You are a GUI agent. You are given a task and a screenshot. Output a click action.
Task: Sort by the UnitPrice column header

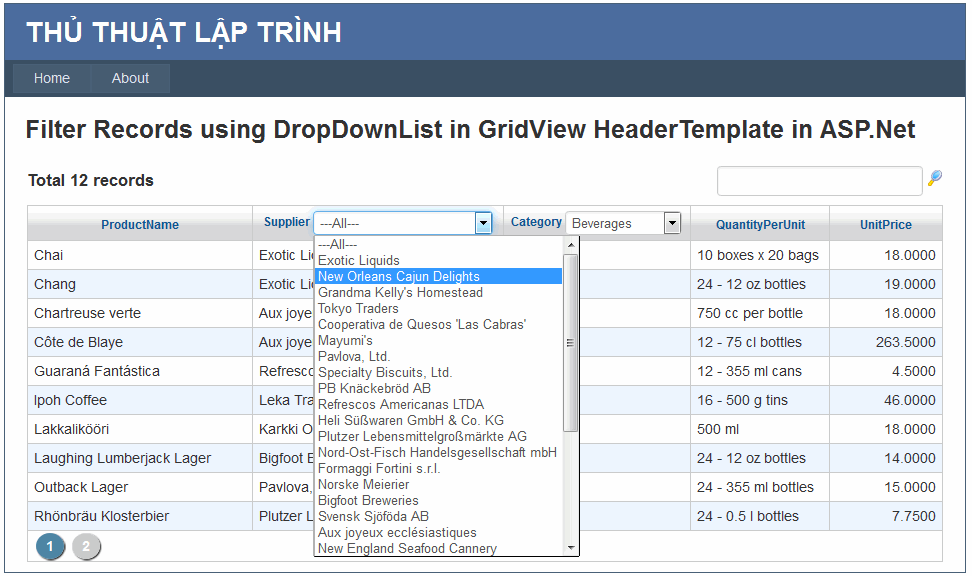(x=885, y=224)
